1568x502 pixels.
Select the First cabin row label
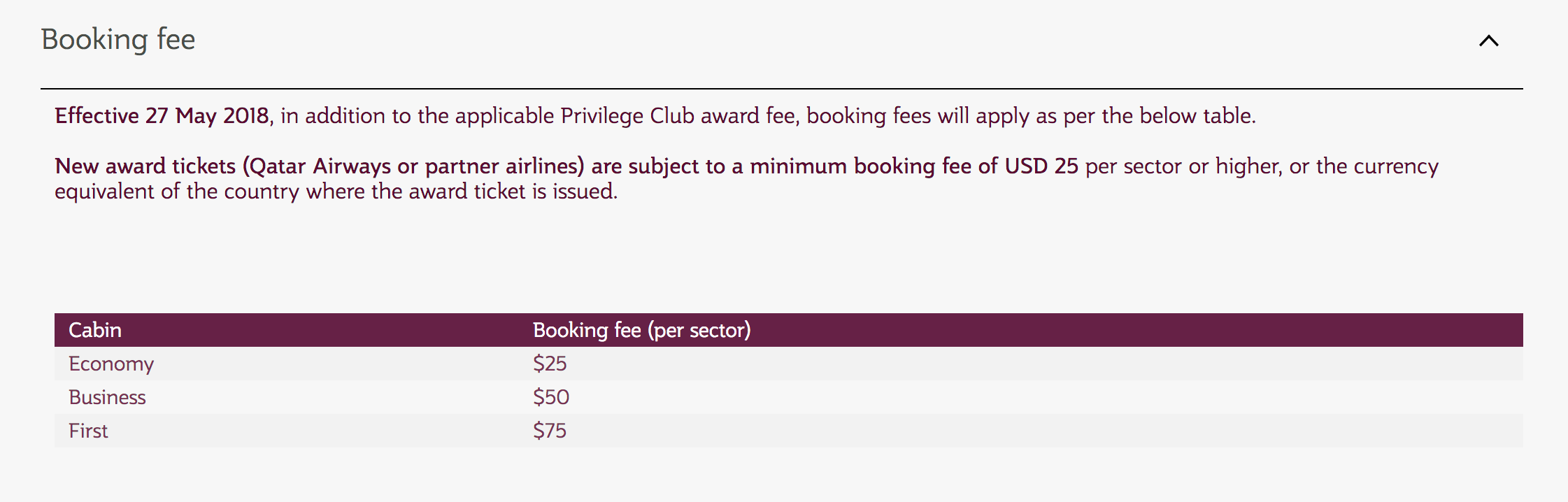click(88, 431)
